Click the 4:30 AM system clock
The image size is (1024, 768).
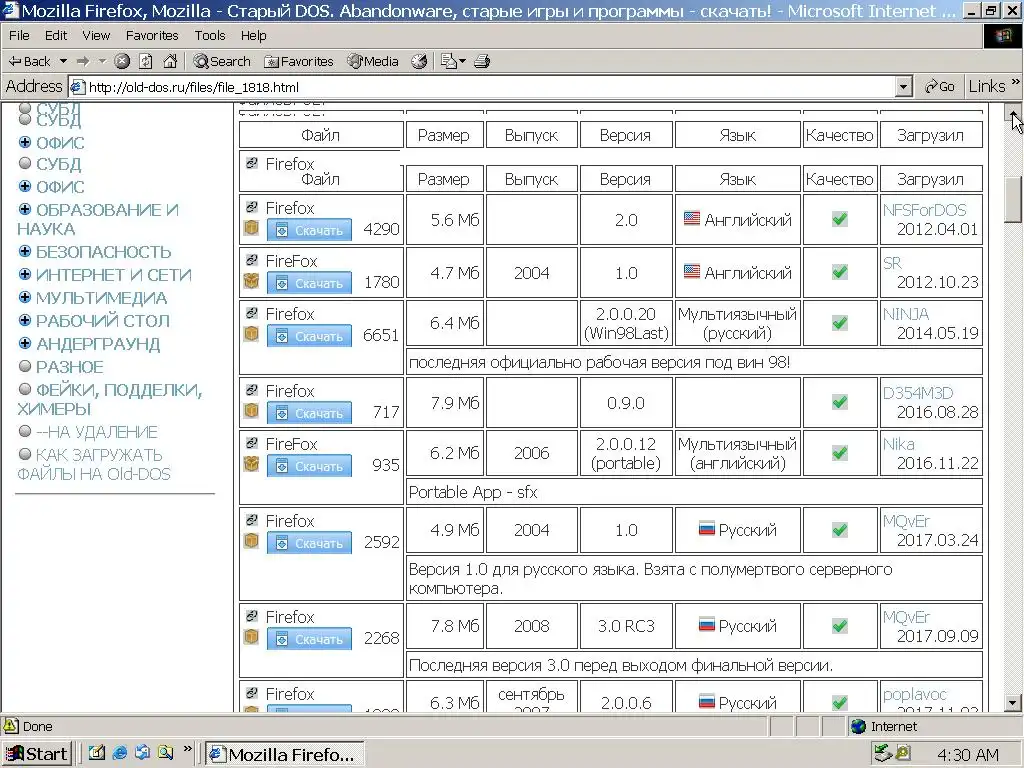pyautogui.click(x=967, y=755)
